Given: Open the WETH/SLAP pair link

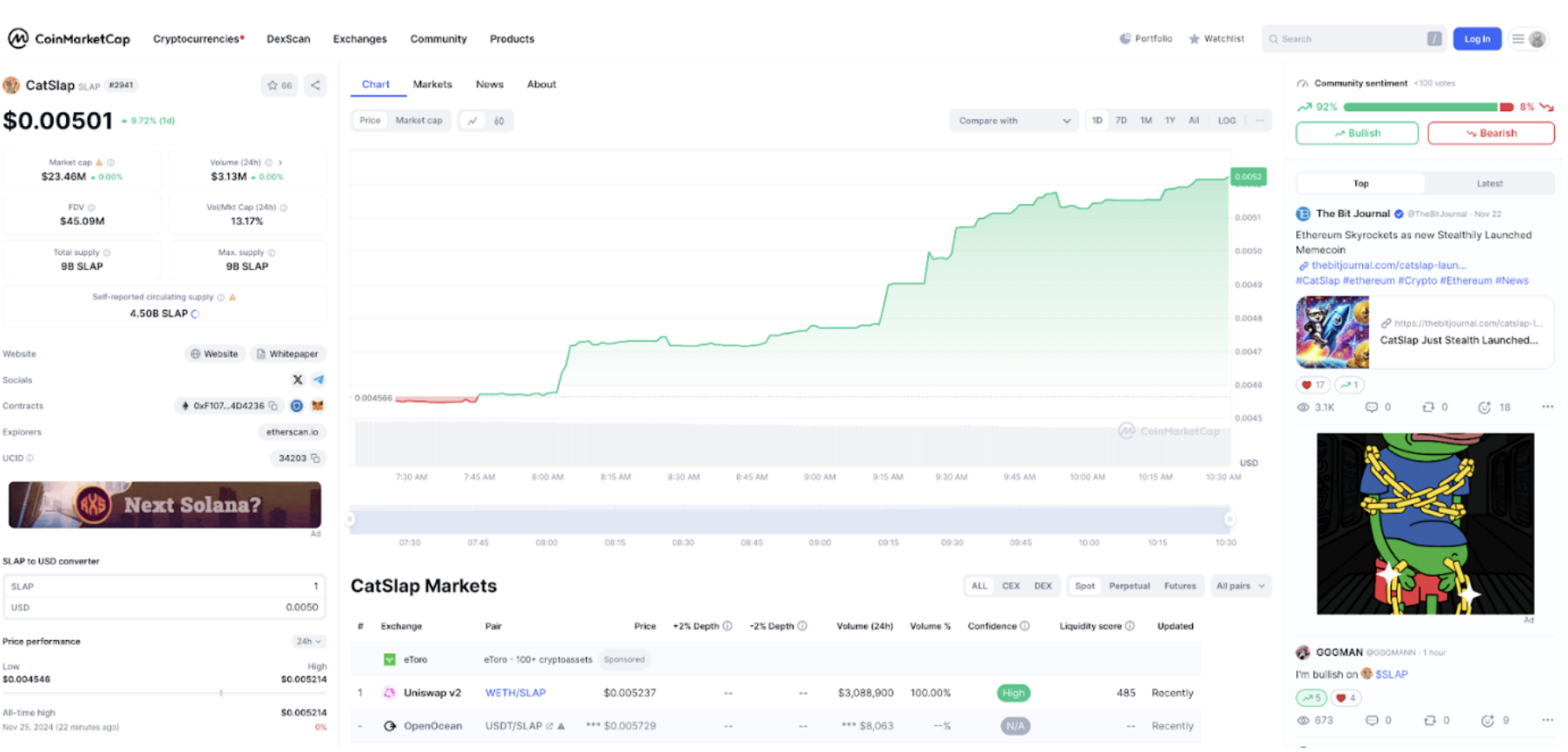Looking at the screenshot, I should (515, 693).
